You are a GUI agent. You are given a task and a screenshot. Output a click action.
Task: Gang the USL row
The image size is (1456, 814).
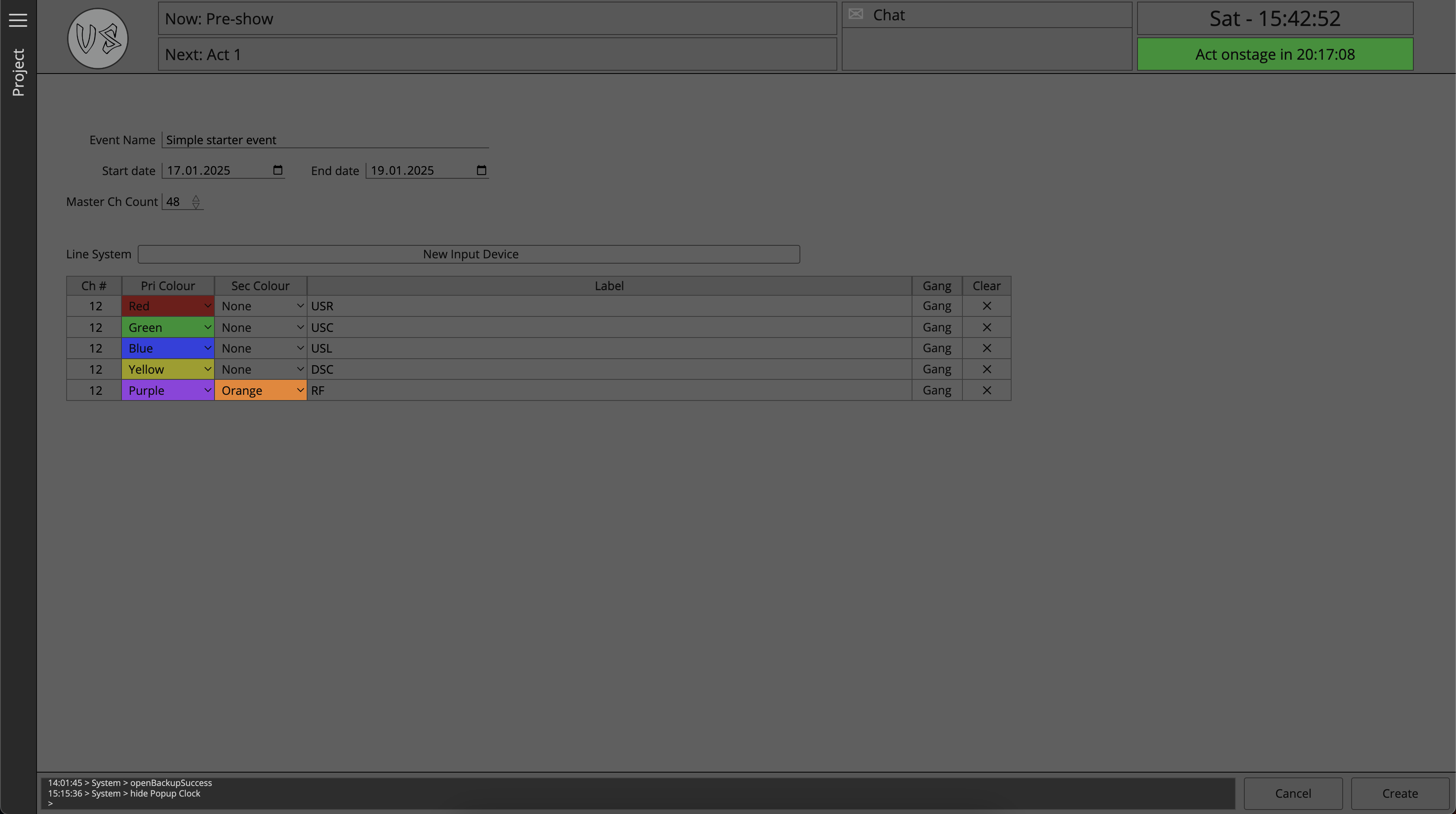pos(937,348)
